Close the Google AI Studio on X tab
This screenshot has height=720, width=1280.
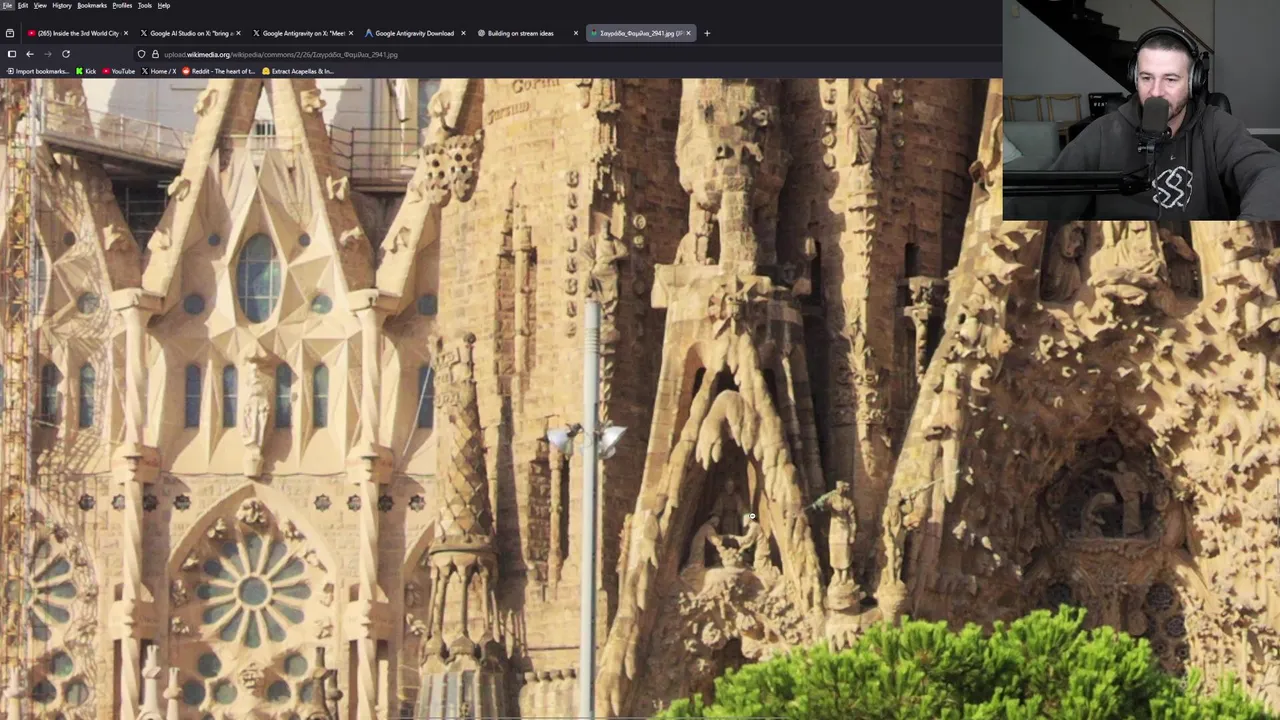(x=238, y=33)
